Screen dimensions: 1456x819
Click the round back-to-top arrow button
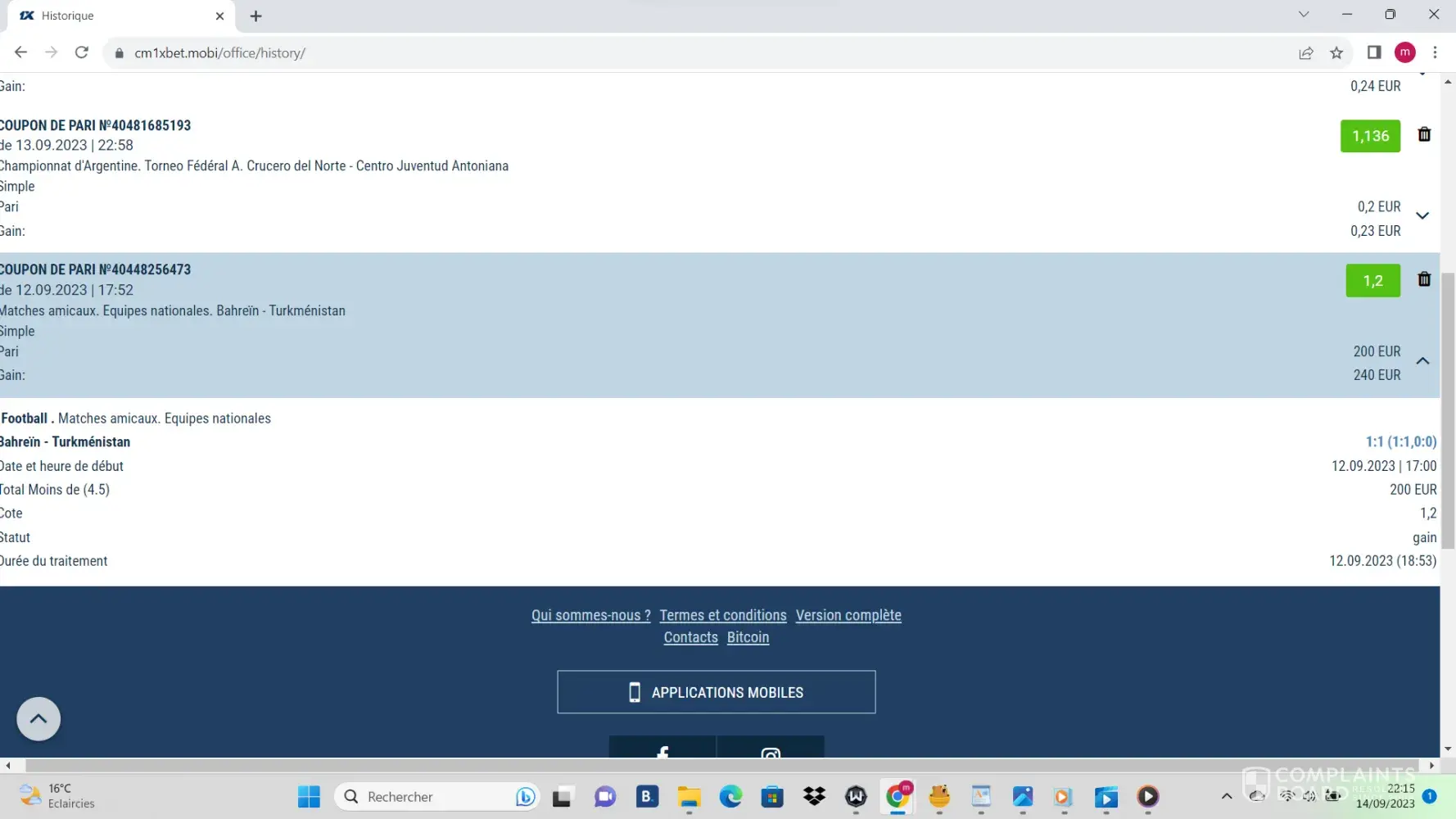click(x=38, y=719)
